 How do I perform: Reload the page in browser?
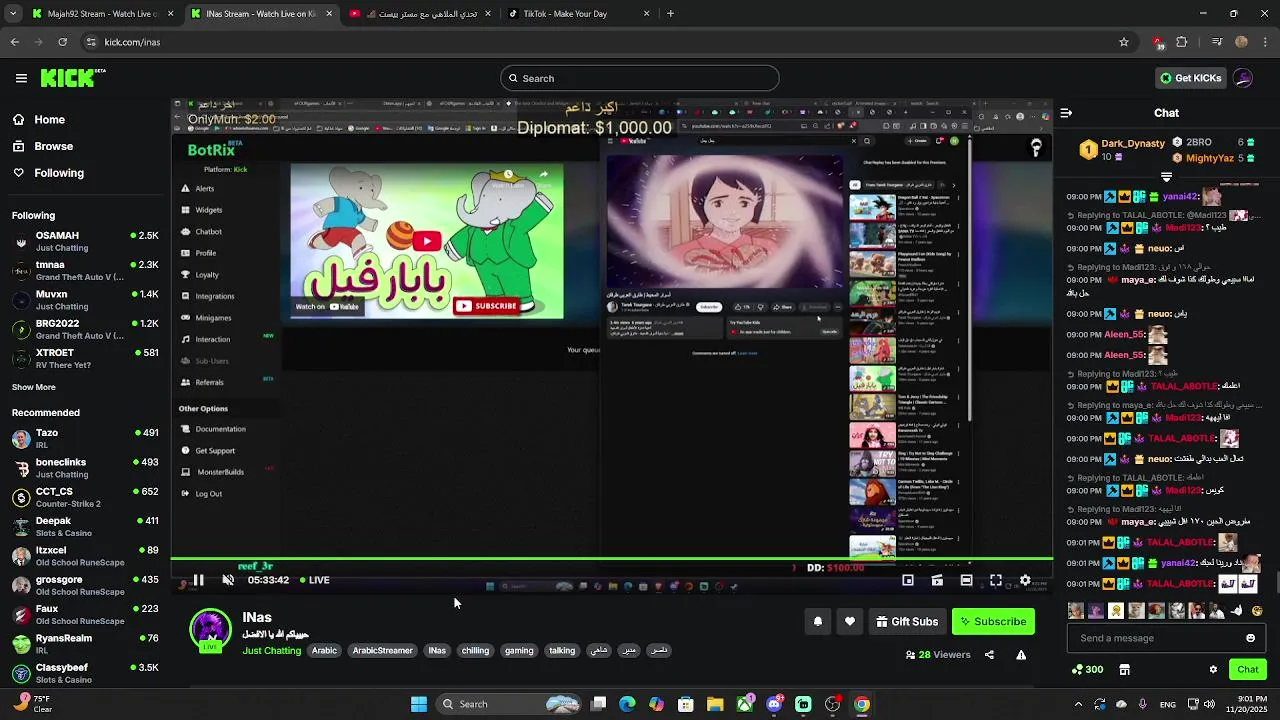tap(63, 42)
